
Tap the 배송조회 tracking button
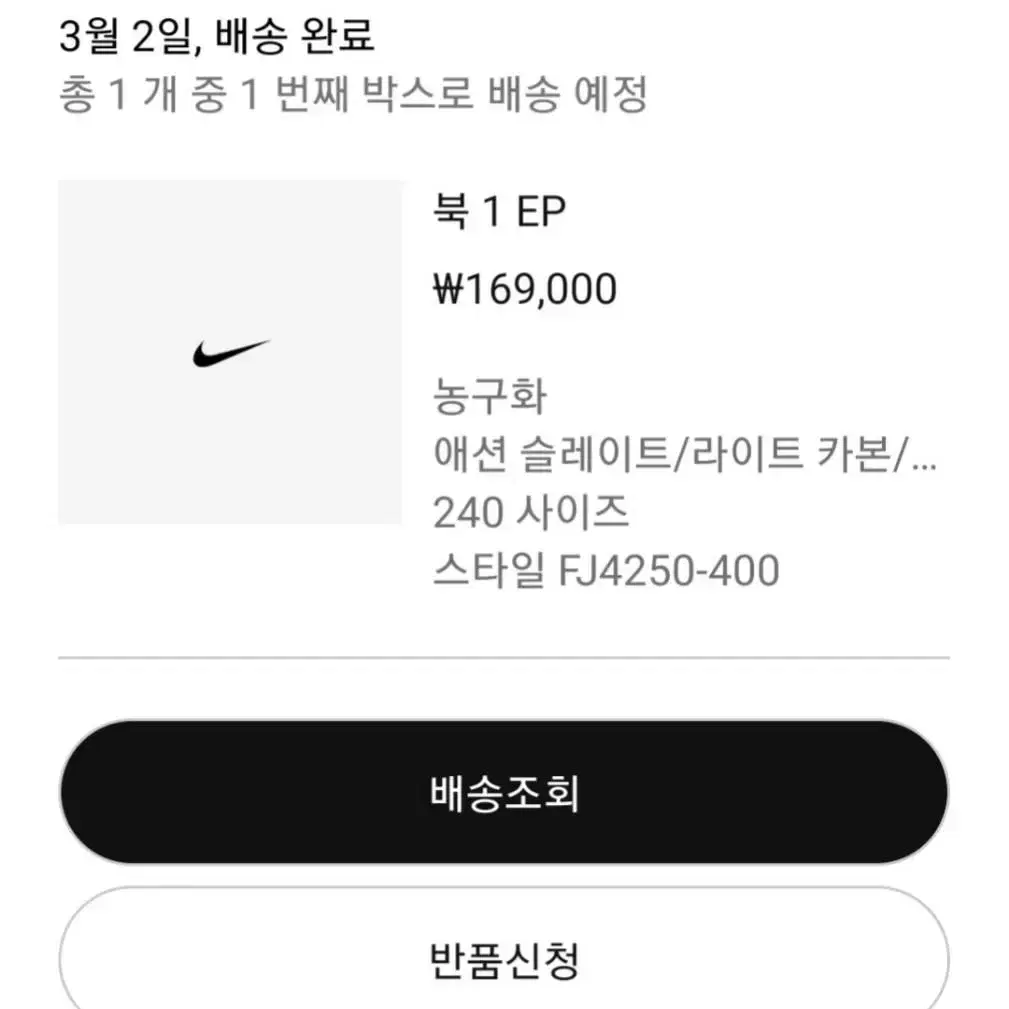[x=504, y=792]
